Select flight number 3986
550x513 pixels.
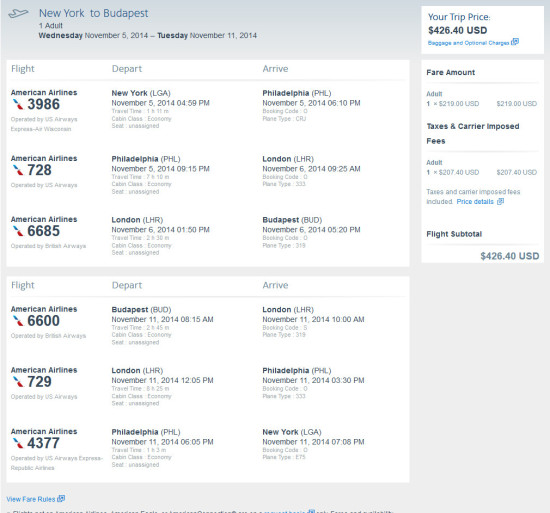(43, 104)
